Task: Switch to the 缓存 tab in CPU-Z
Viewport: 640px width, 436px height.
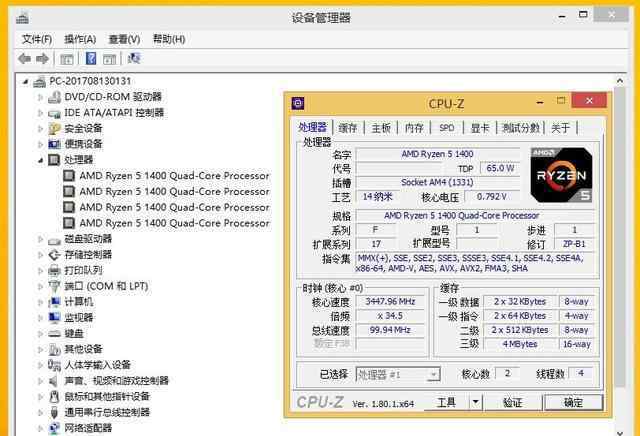Action: [348, 128]
